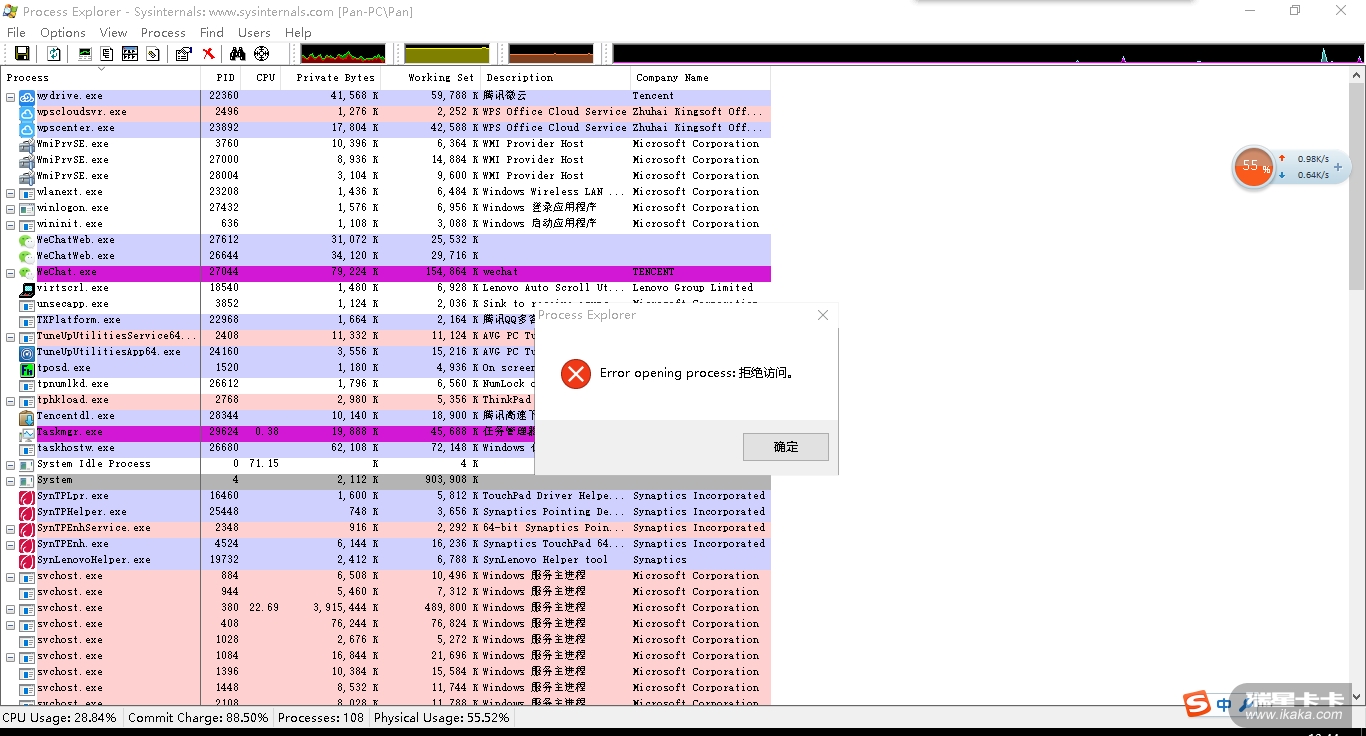Click the plus on the network speed widget

1337,166
